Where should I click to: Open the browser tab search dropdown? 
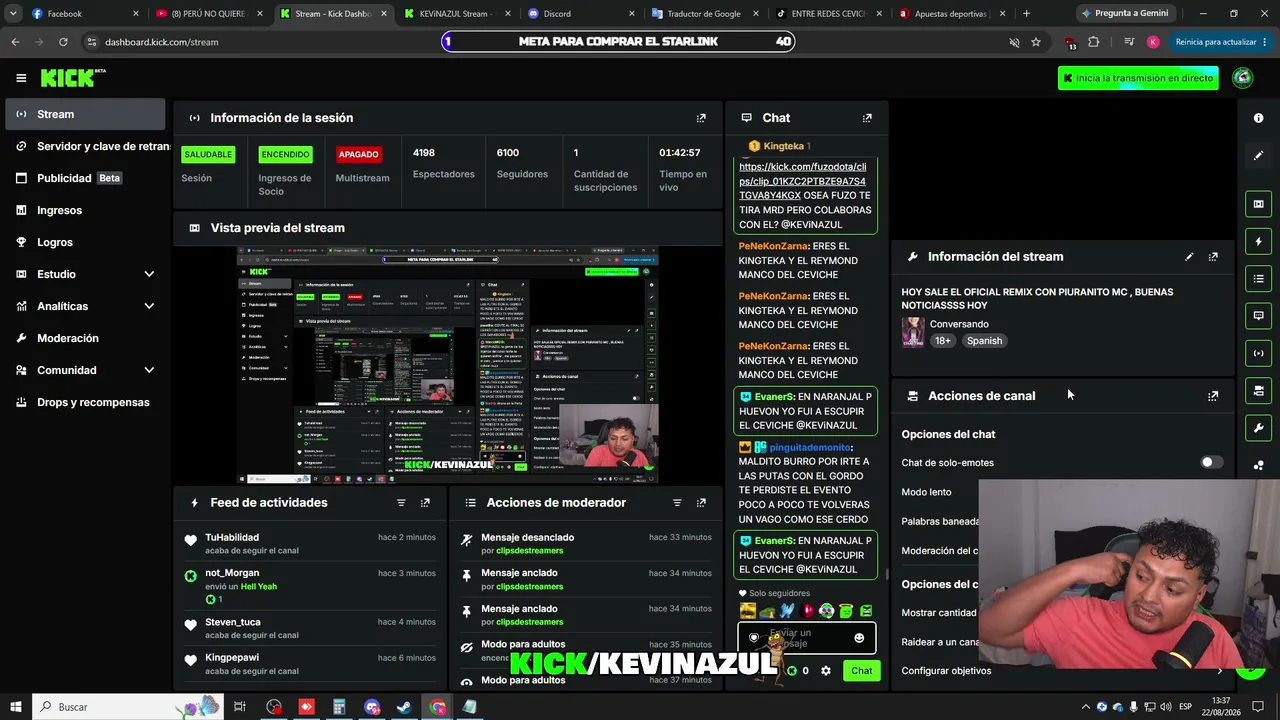coord(13,13)
